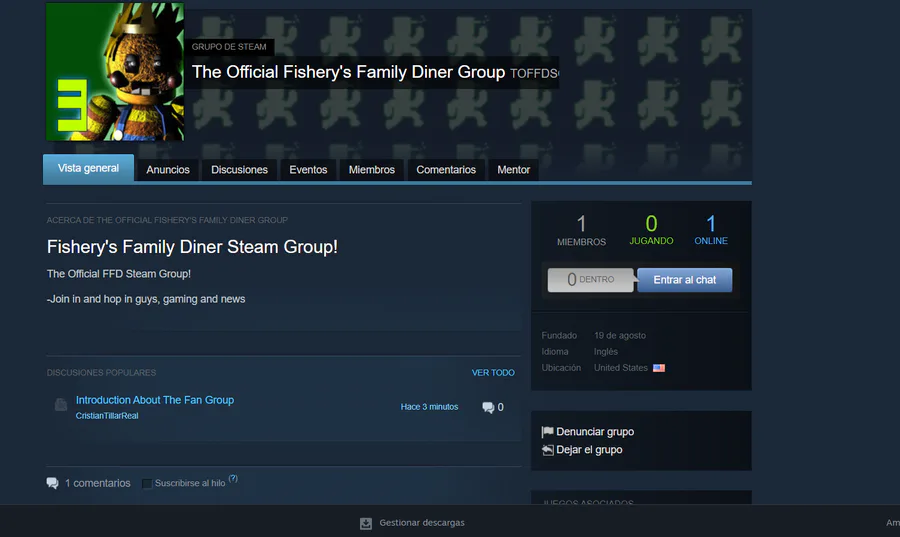Click the 1 MIEMBROS count
The image size is (900, 537).
point(581,231)
